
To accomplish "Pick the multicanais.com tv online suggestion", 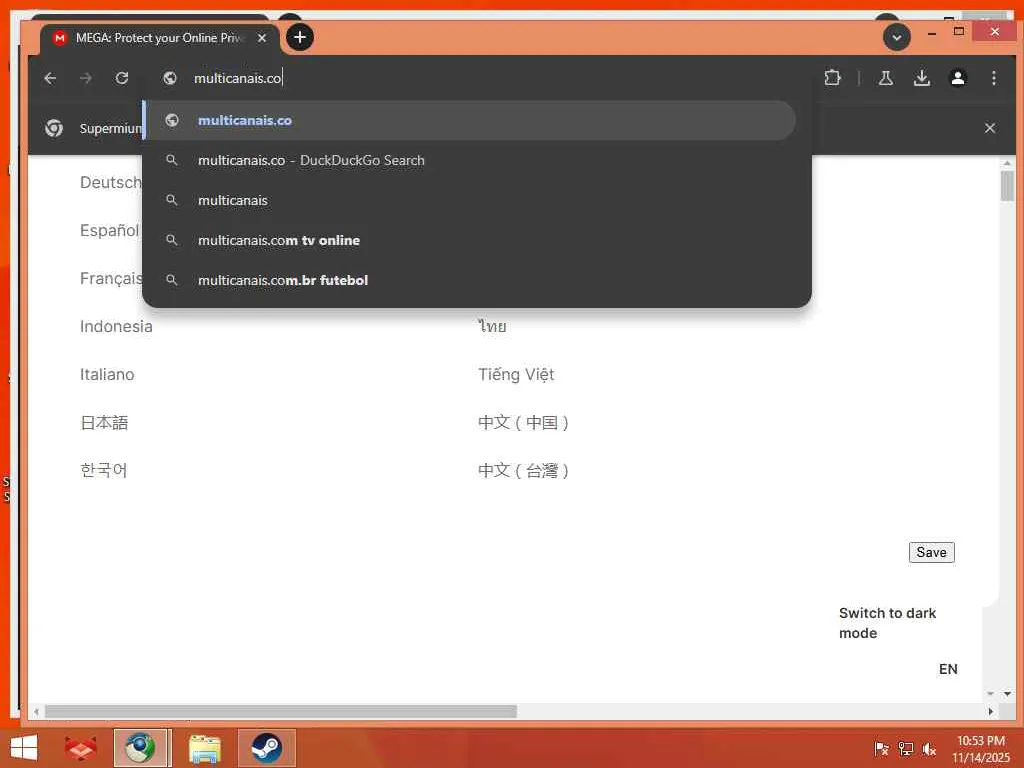I will tap(470, 240).
